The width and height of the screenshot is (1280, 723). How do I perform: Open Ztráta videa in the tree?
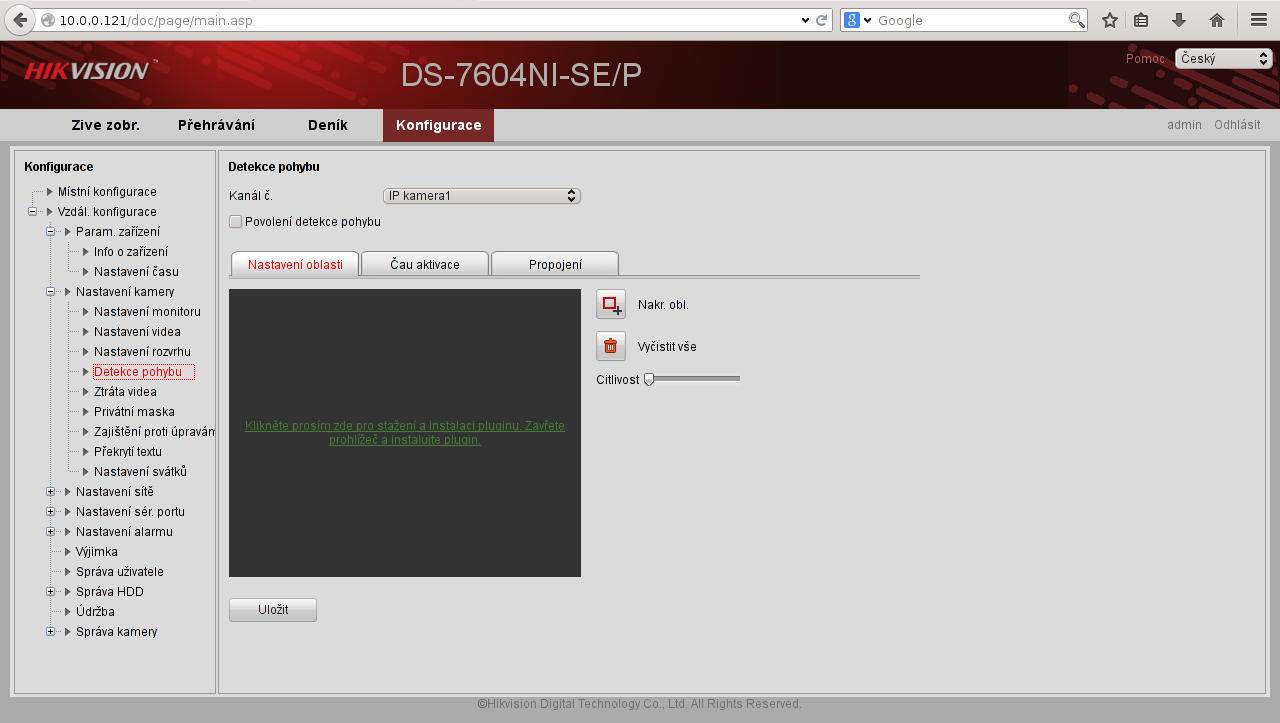[125, 392]
